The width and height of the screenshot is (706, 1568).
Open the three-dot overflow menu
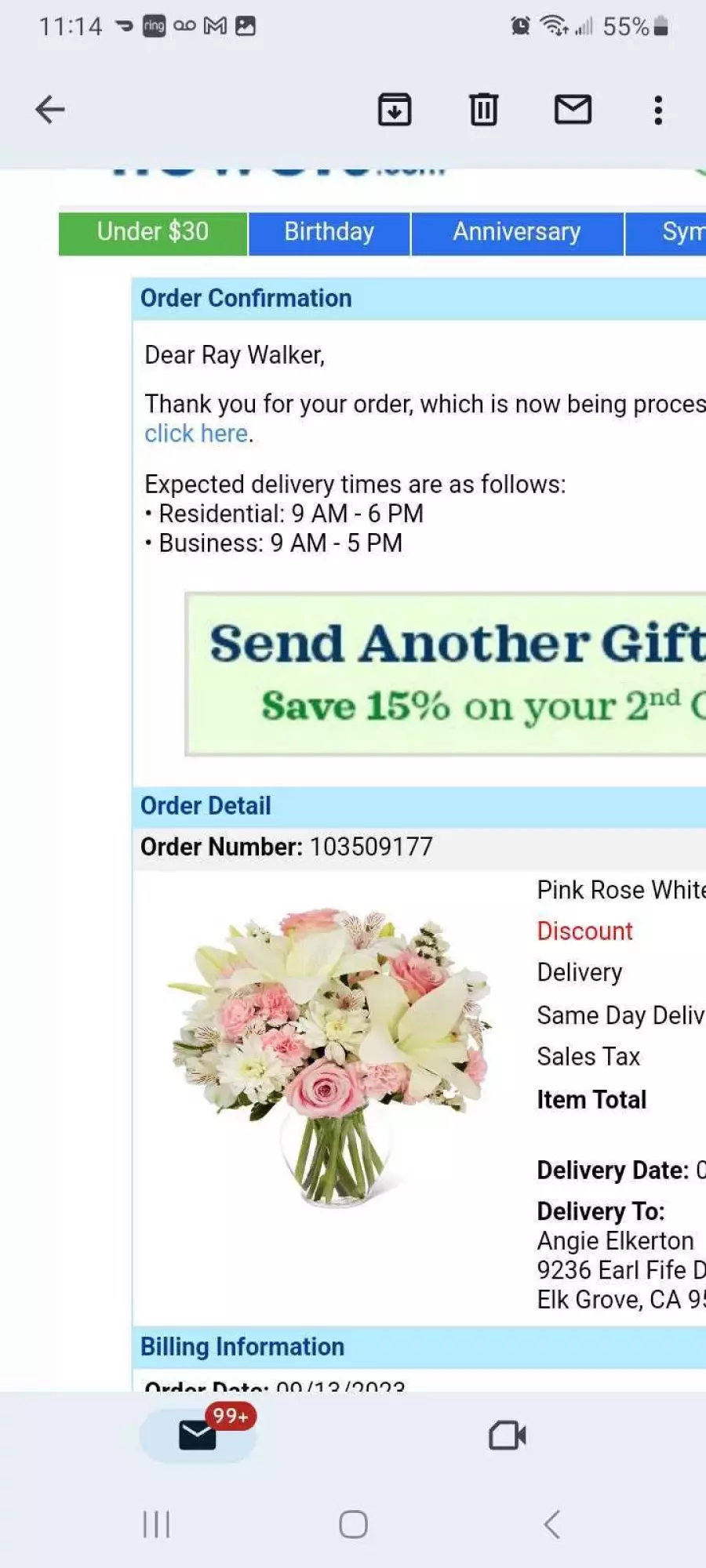coord(659,110)
